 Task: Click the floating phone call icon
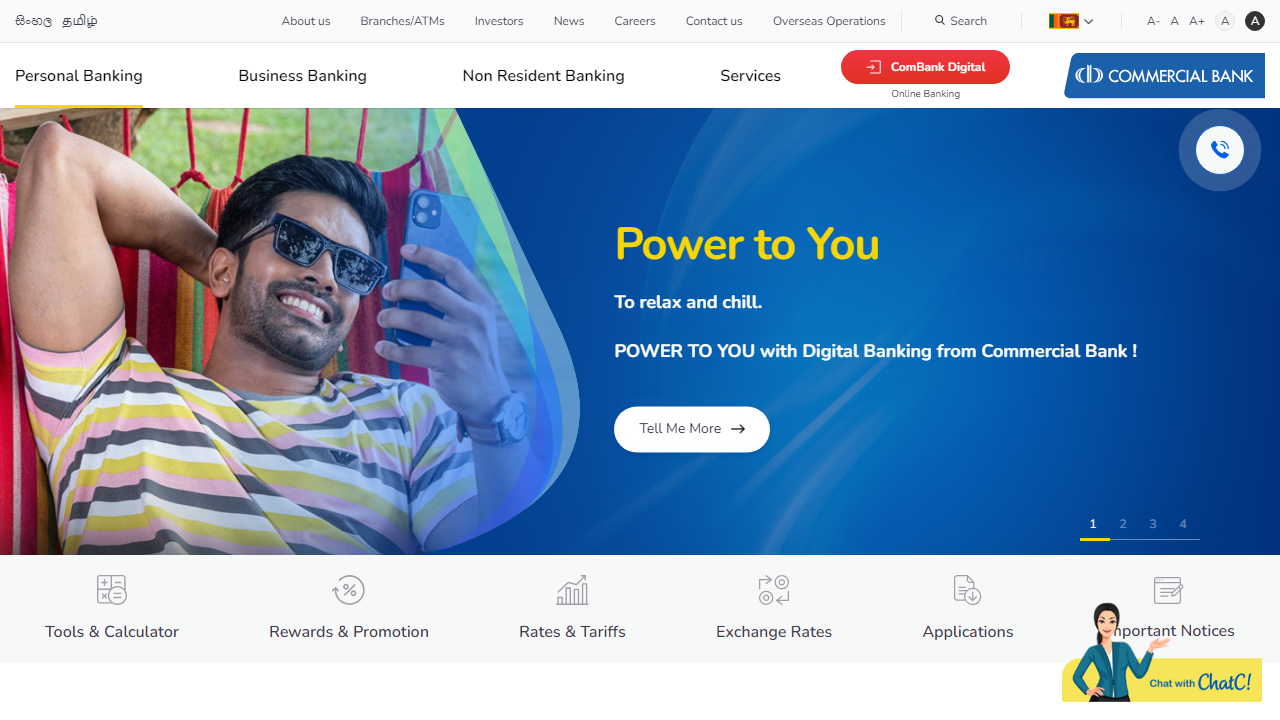[1220, 150]
